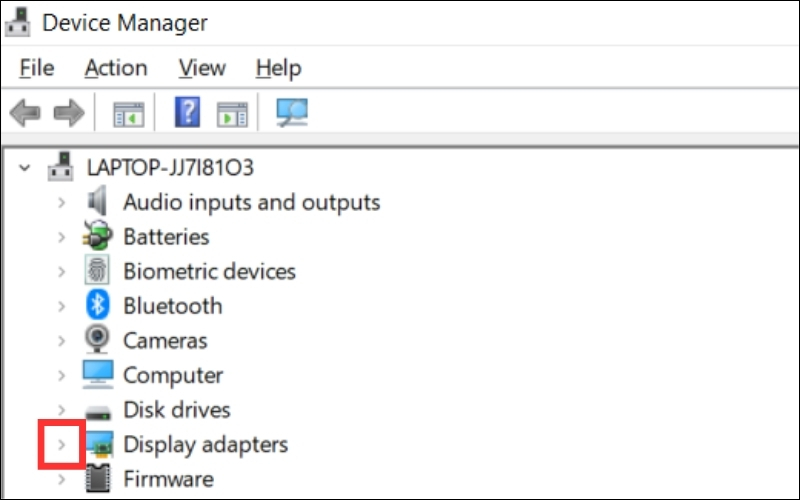The image size is (800, 500).
Task: Scan for hardware changes icon
Action: 292,113
